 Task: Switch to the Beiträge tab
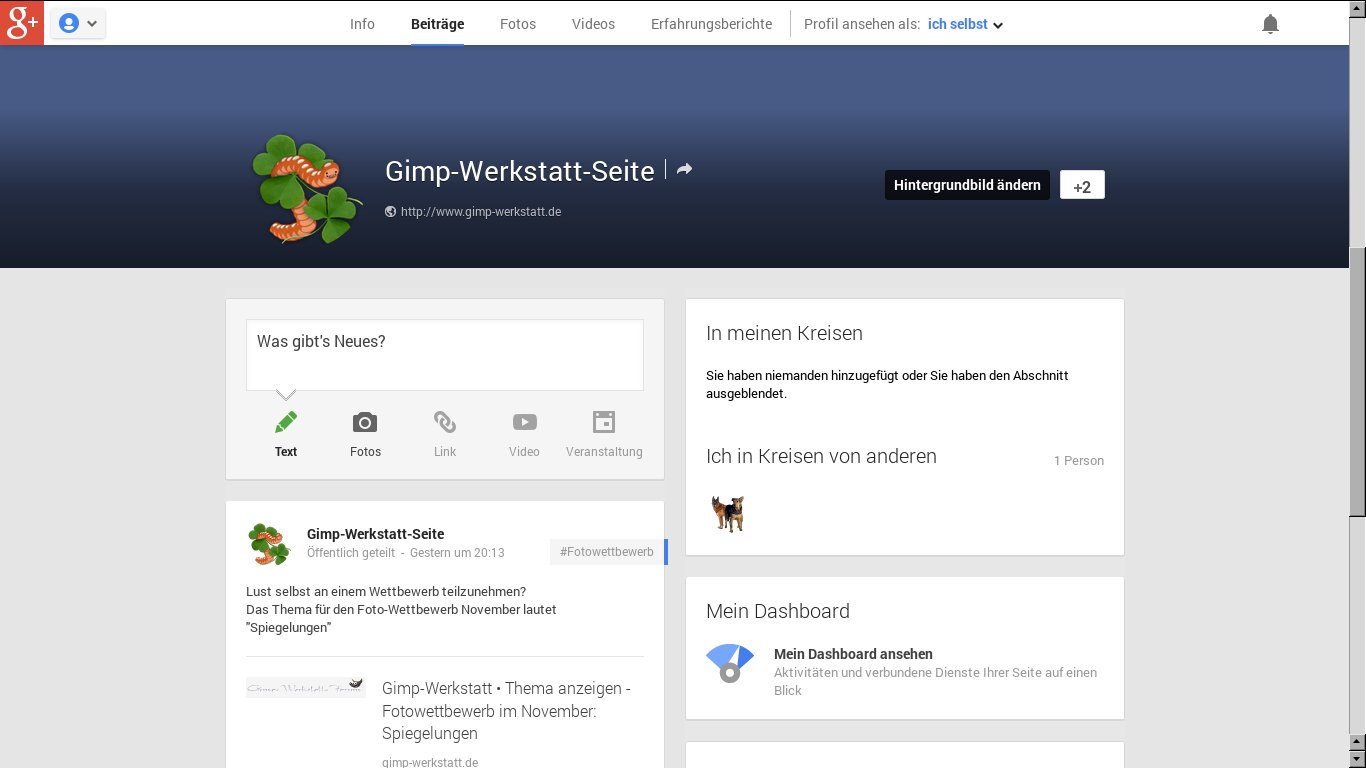pos(437,24)
